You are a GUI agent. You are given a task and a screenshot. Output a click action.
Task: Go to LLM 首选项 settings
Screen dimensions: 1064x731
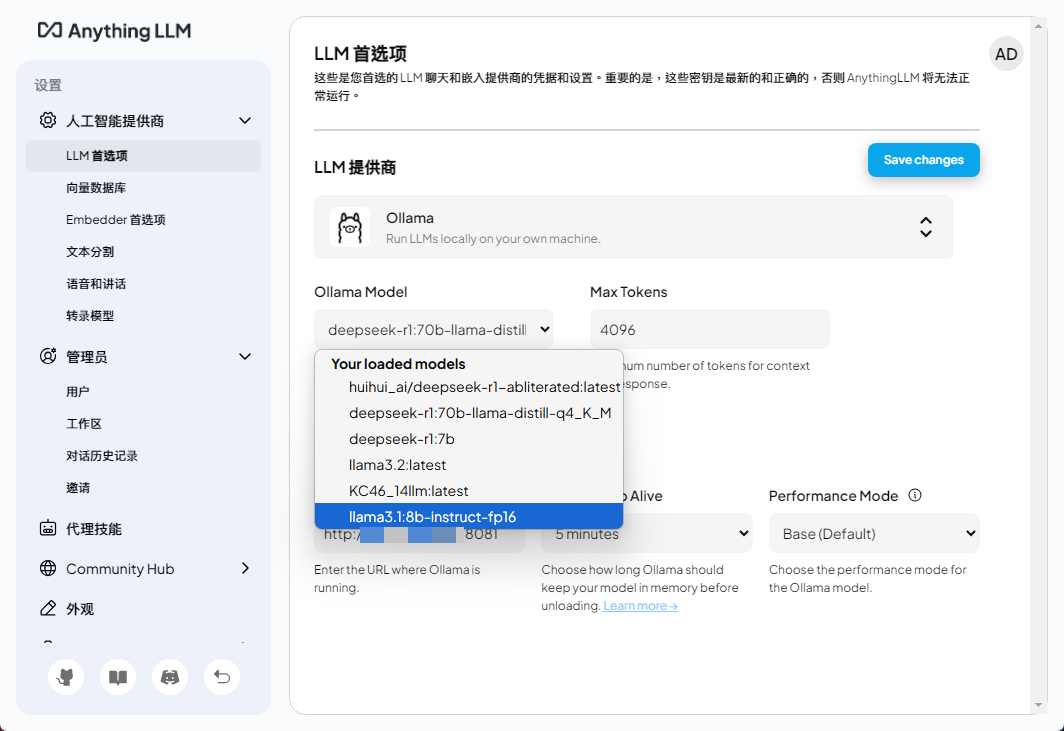click(x=143, y=155)
